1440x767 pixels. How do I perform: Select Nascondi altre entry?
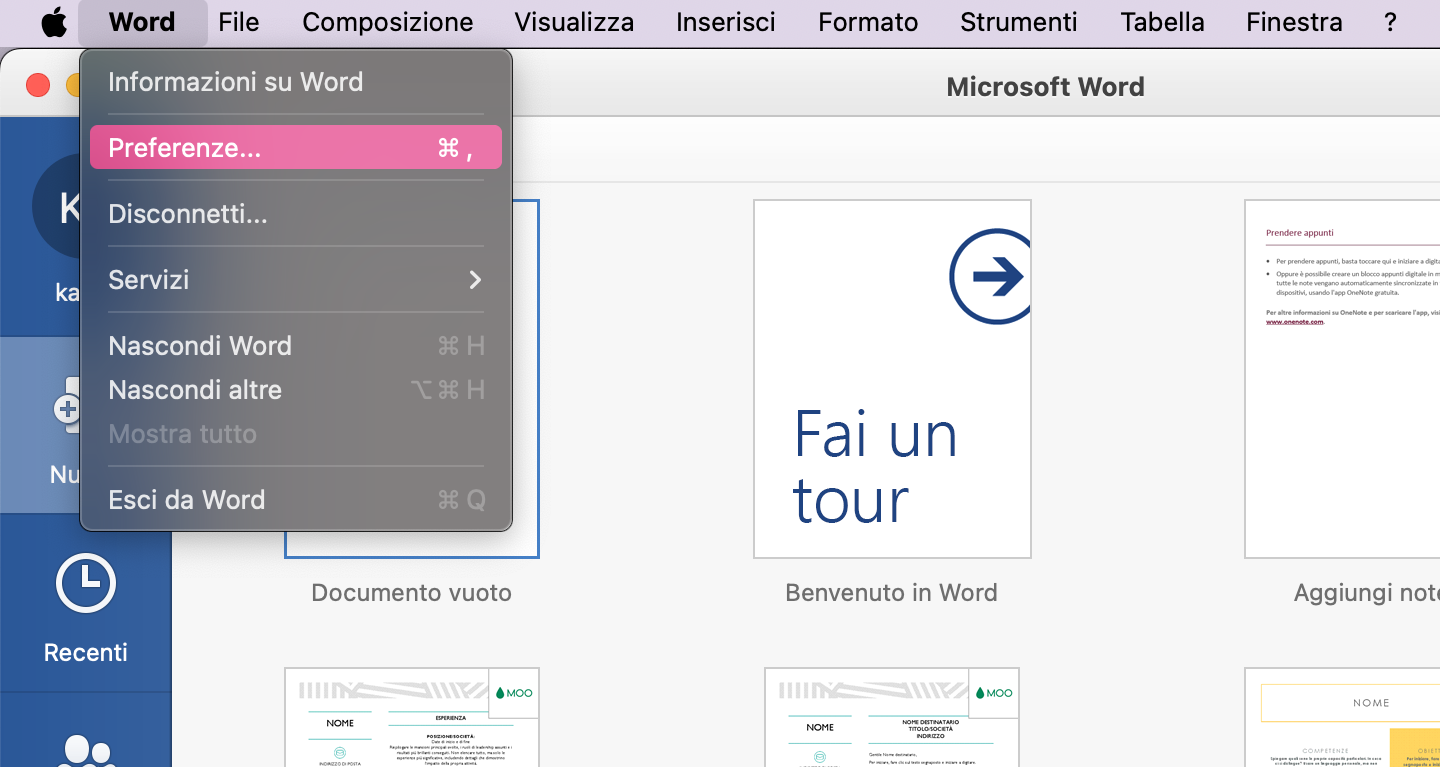[x=296, y=389]
